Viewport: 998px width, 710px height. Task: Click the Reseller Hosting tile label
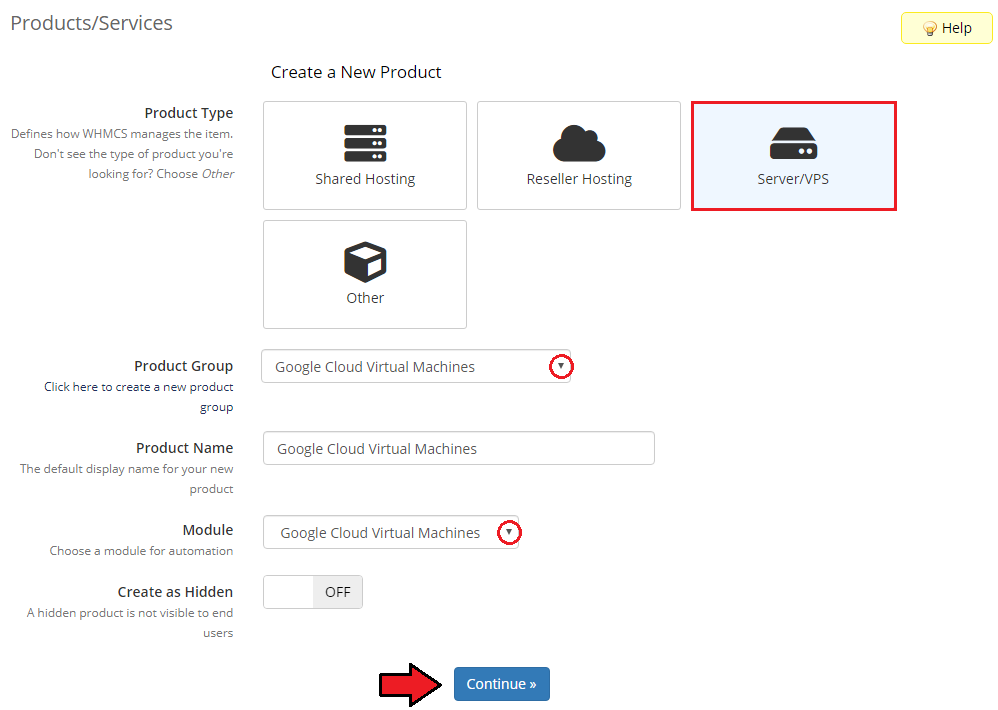click(x=579, y=179)
